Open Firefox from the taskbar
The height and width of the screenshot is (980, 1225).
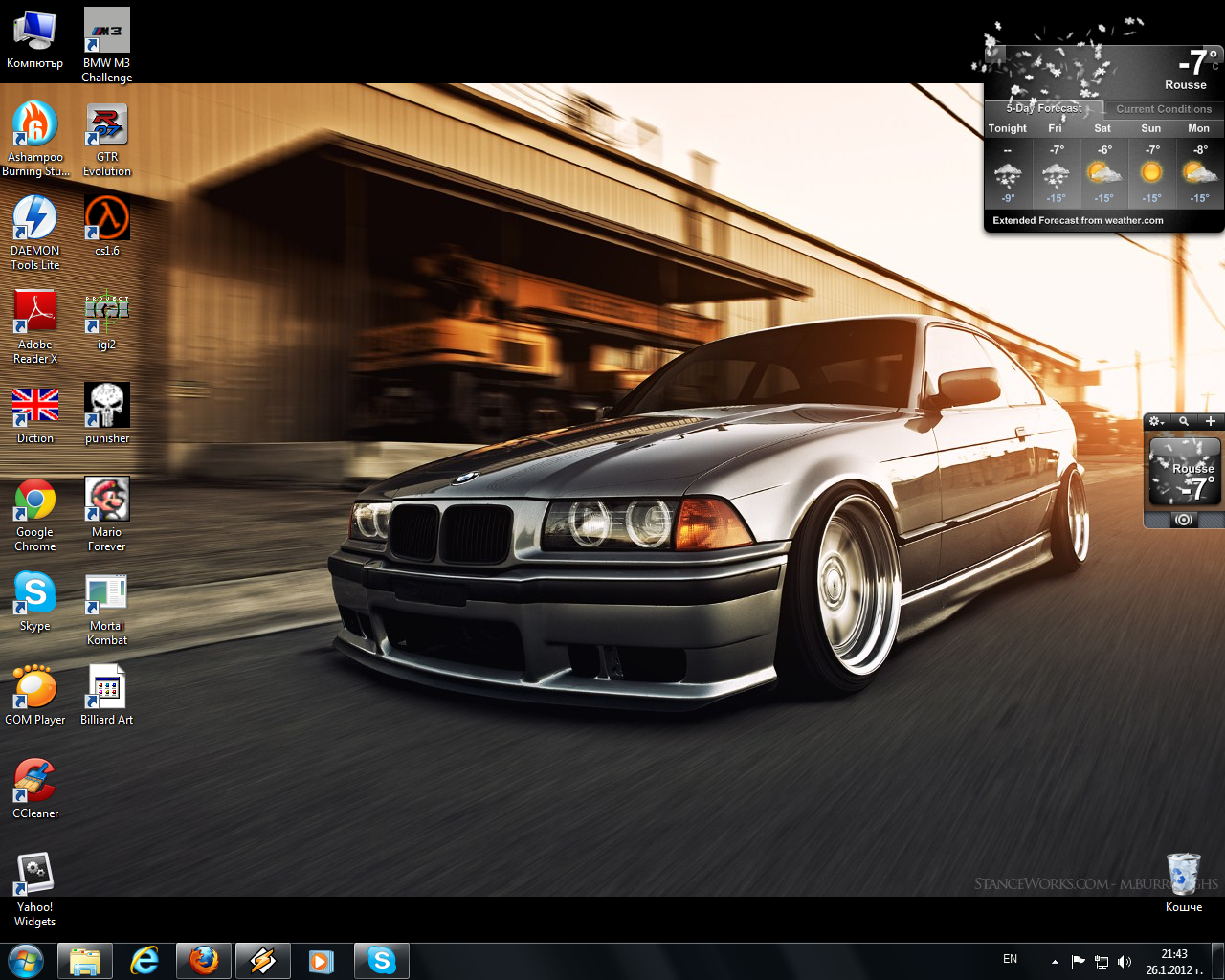click(204, 961)
